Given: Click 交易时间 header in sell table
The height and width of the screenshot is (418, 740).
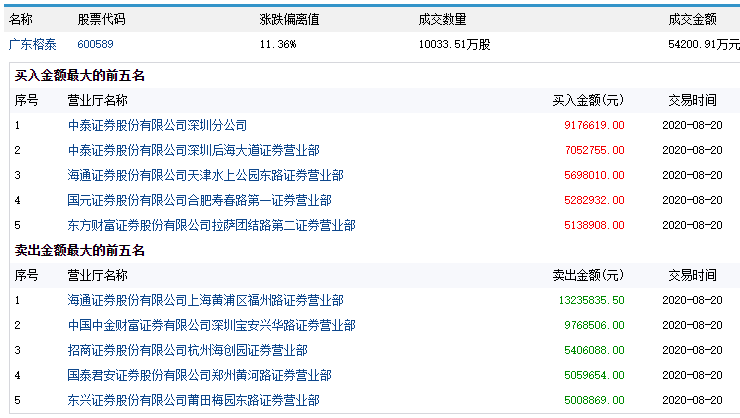Looking at the screenshot, I should pos(692,275).
